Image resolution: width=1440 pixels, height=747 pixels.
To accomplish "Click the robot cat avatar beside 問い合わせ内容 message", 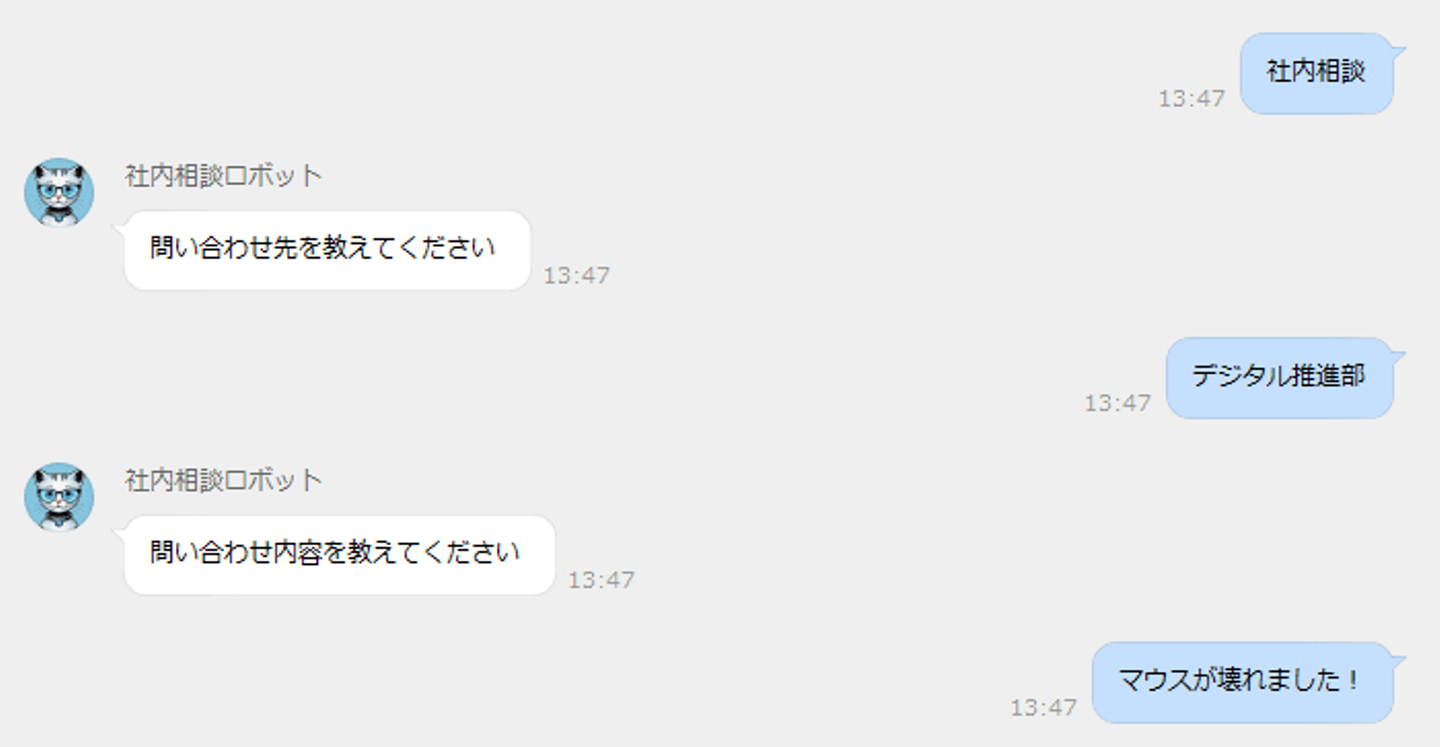I will [59, 497].
